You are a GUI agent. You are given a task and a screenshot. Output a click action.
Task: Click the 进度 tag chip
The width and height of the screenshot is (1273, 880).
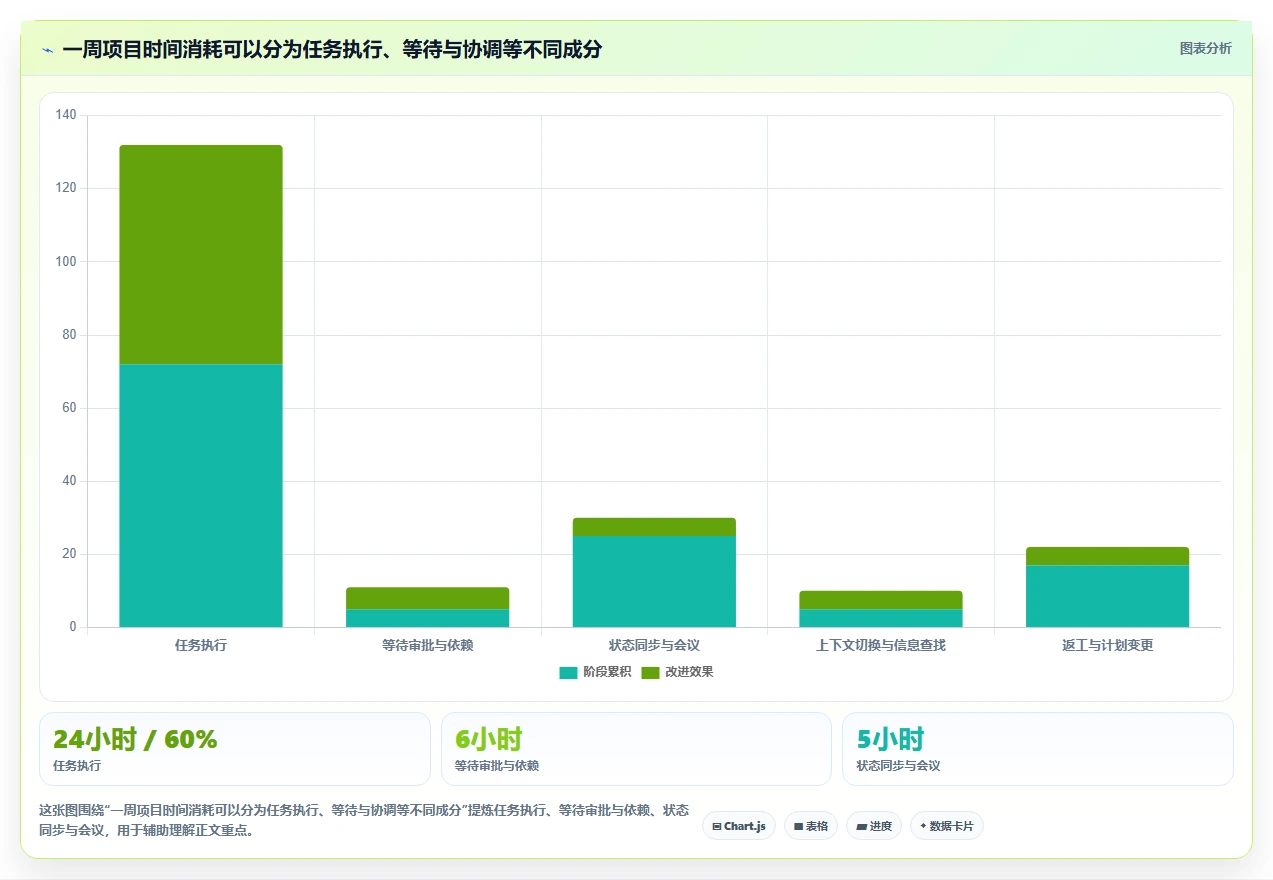(873, 826)
